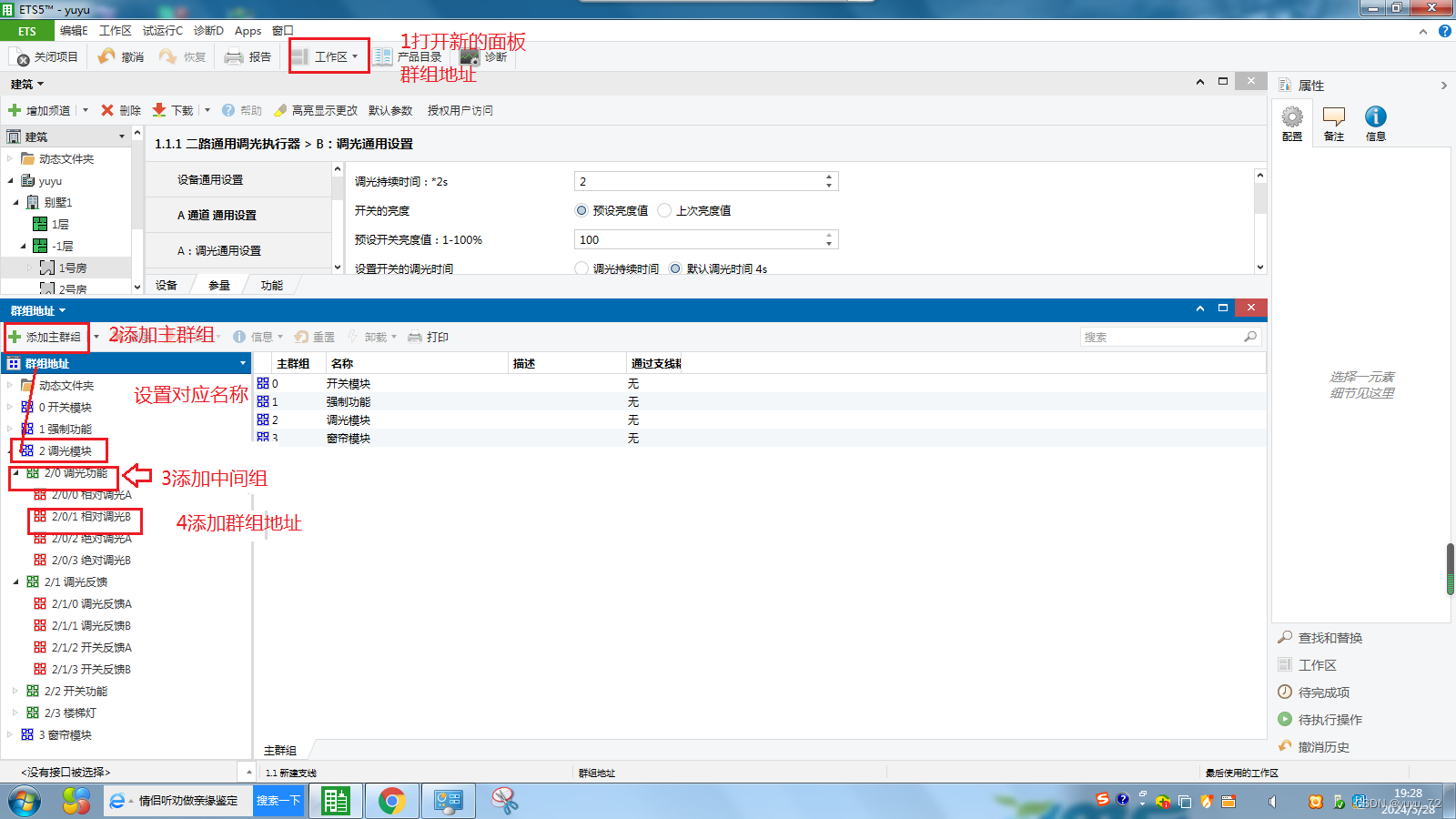Image resolution: width=1456 pixels, height=819 pixels.
Task: Click the ETS help question mark icon
Action: coord(1444,31)
